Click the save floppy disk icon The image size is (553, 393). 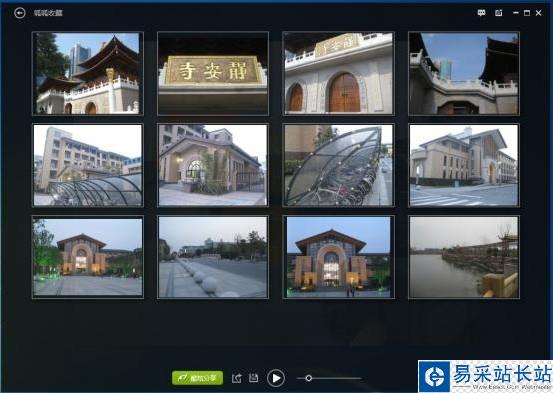254,378
